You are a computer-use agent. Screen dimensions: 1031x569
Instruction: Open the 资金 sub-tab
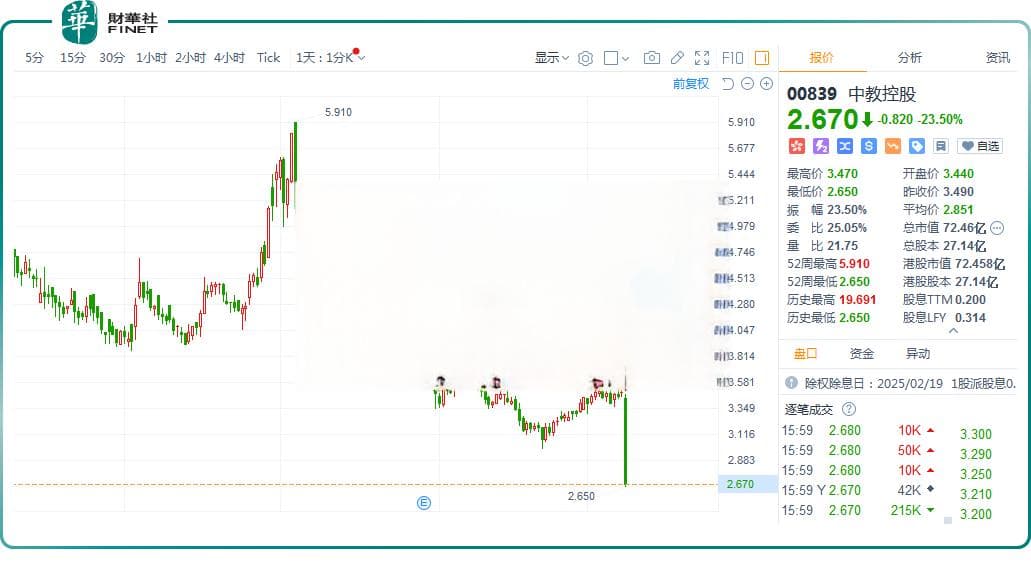[861, 354]
